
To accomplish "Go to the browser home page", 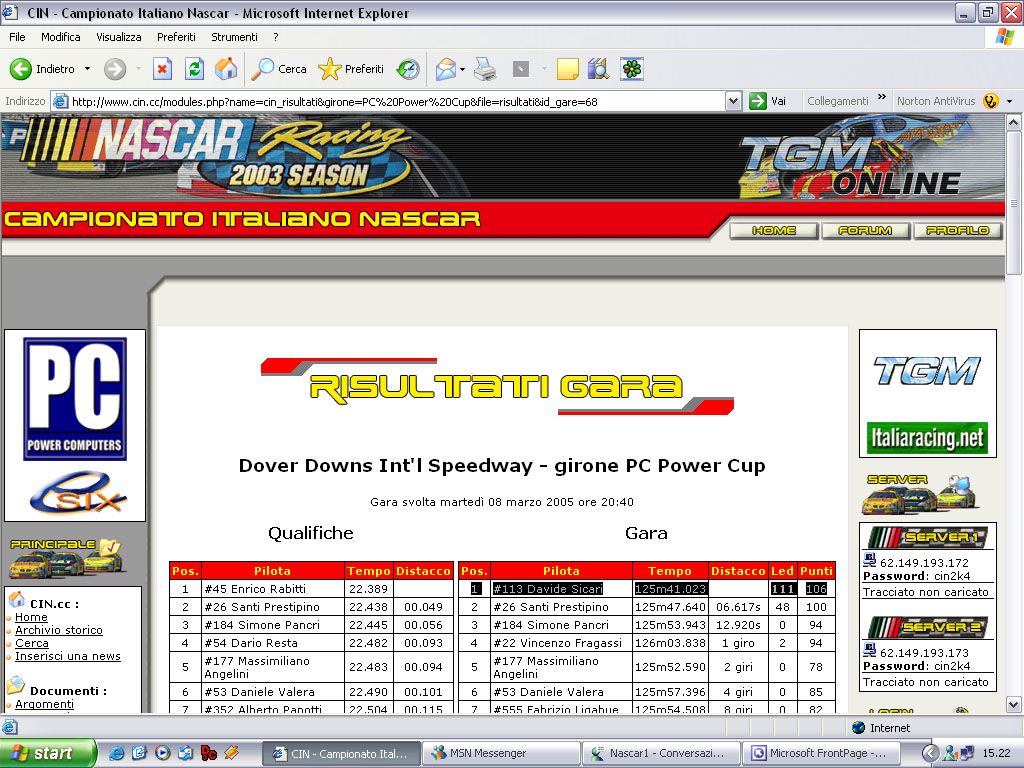I will point(226,69).
